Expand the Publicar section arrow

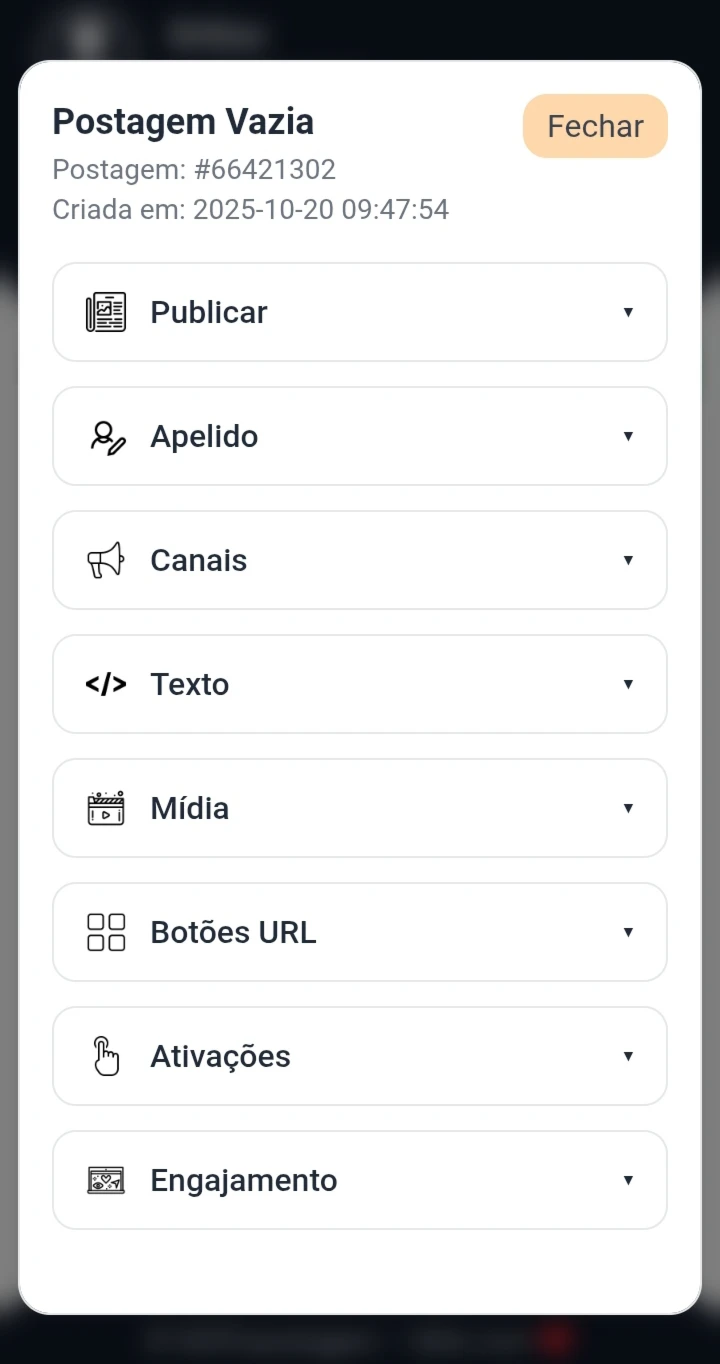628,312
